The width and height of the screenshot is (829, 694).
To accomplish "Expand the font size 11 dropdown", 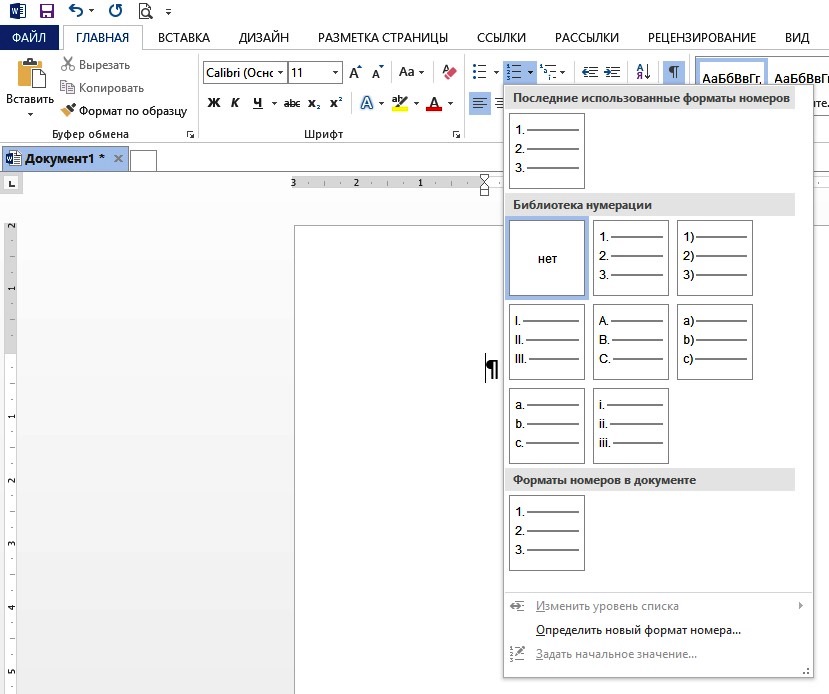I will click(x=335, y=72).
